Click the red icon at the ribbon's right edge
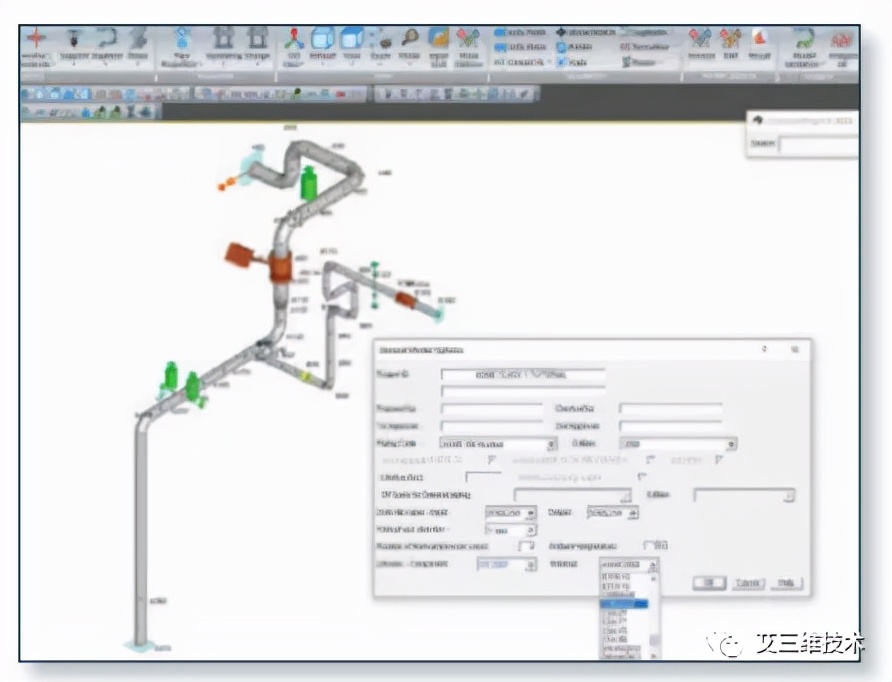The width and height of the screenshot is (892, 682). (x=841, y=40)
